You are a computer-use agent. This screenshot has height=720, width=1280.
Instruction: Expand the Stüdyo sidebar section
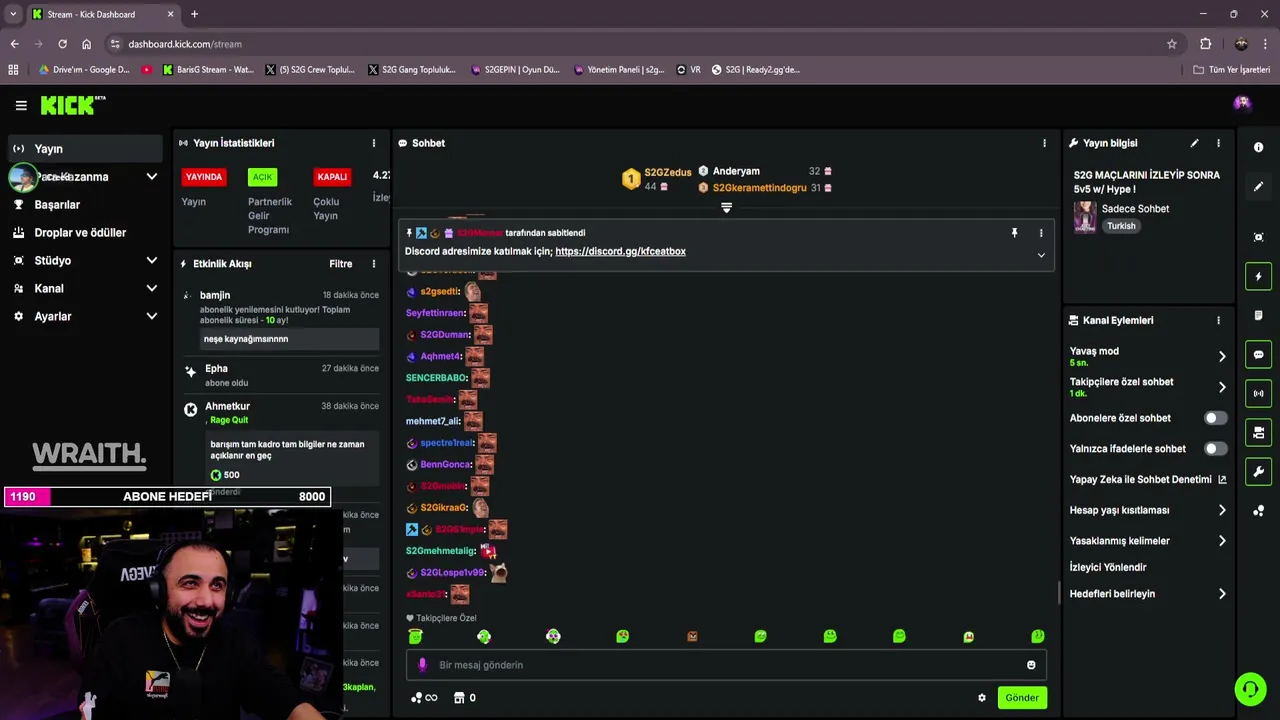point(152,261)
